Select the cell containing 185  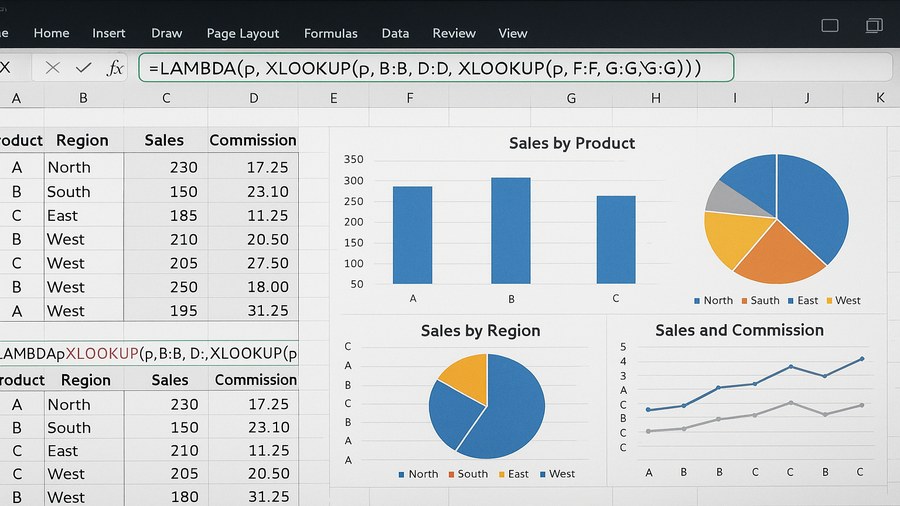tap(166, 215)
